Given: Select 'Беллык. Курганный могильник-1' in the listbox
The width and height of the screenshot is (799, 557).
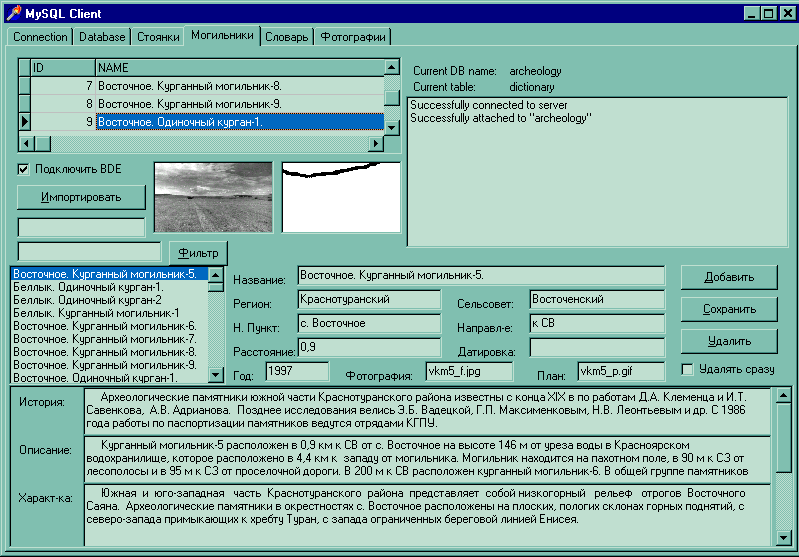Looking at the screenshot, I should click(x=110, y=313).
